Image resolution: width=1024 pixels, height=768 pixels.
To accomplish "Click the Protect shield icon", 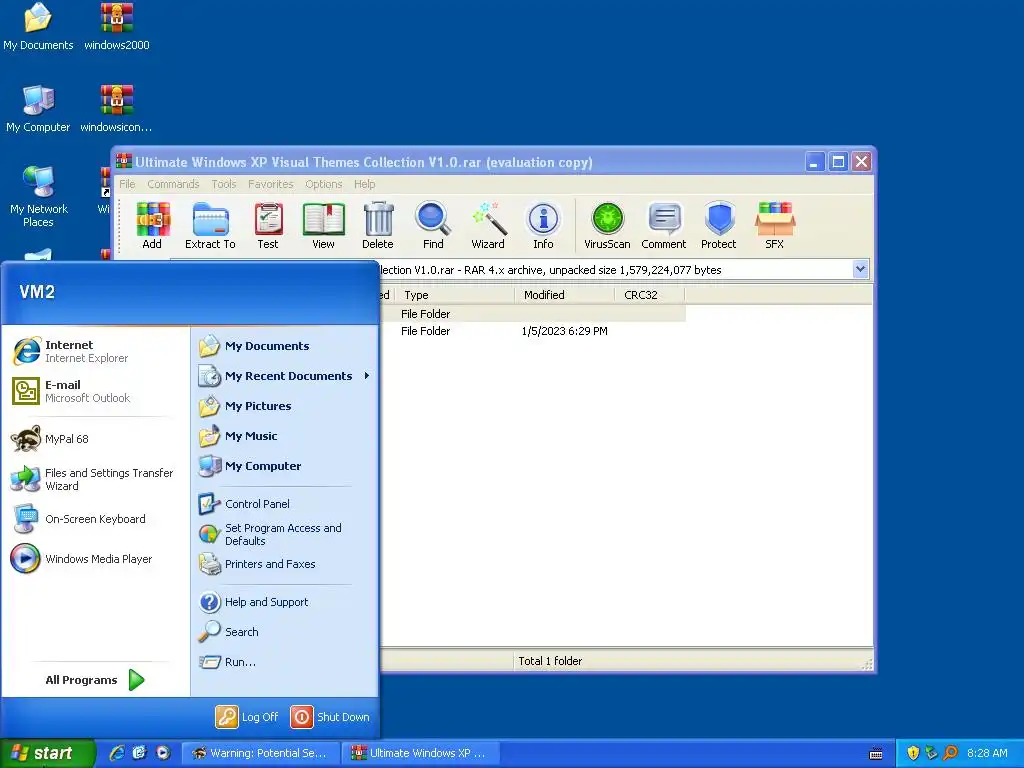I will [719, 225].
